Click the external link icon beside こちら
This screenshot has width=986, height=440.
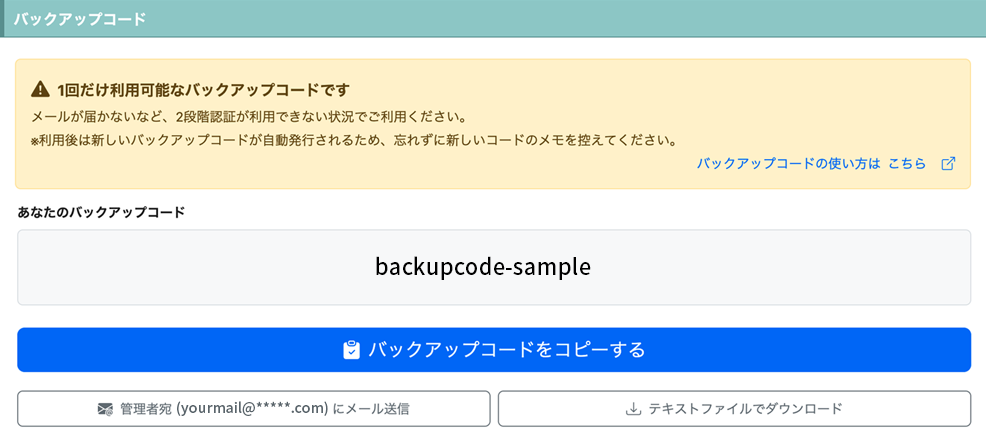[948, 164]
